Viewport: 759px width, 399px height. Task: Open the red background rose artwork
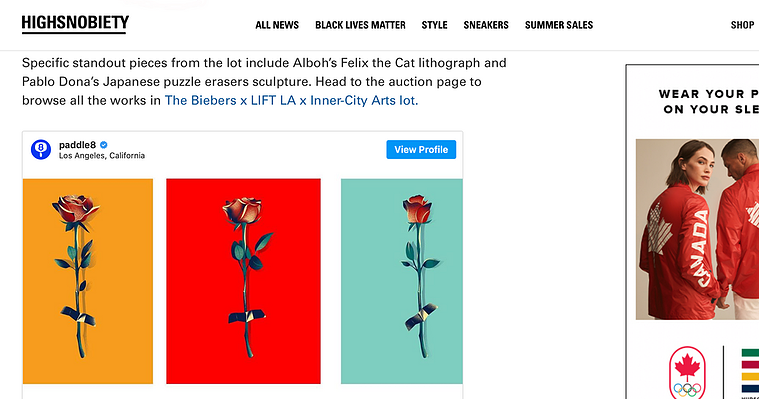243,281
